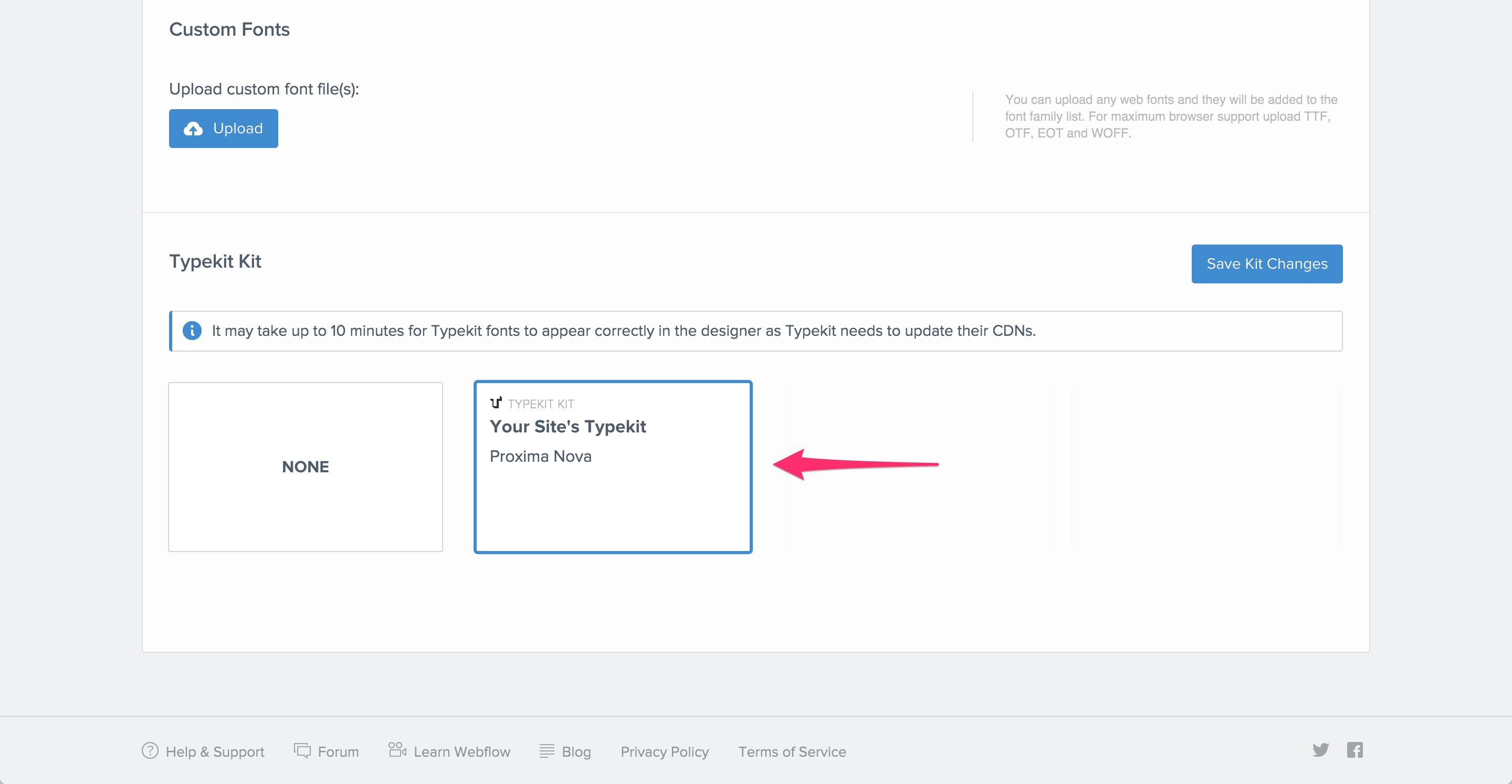Select Your Site's Typekit kit card
The height and width of the screenshot is (784, 1512).
(x=613, y=467)
